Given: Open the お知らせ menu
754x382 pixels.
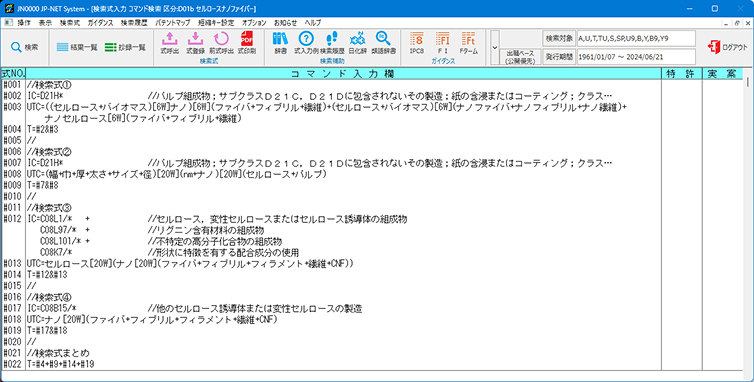Looking at the screenshot, I should (x=286, y=23).
